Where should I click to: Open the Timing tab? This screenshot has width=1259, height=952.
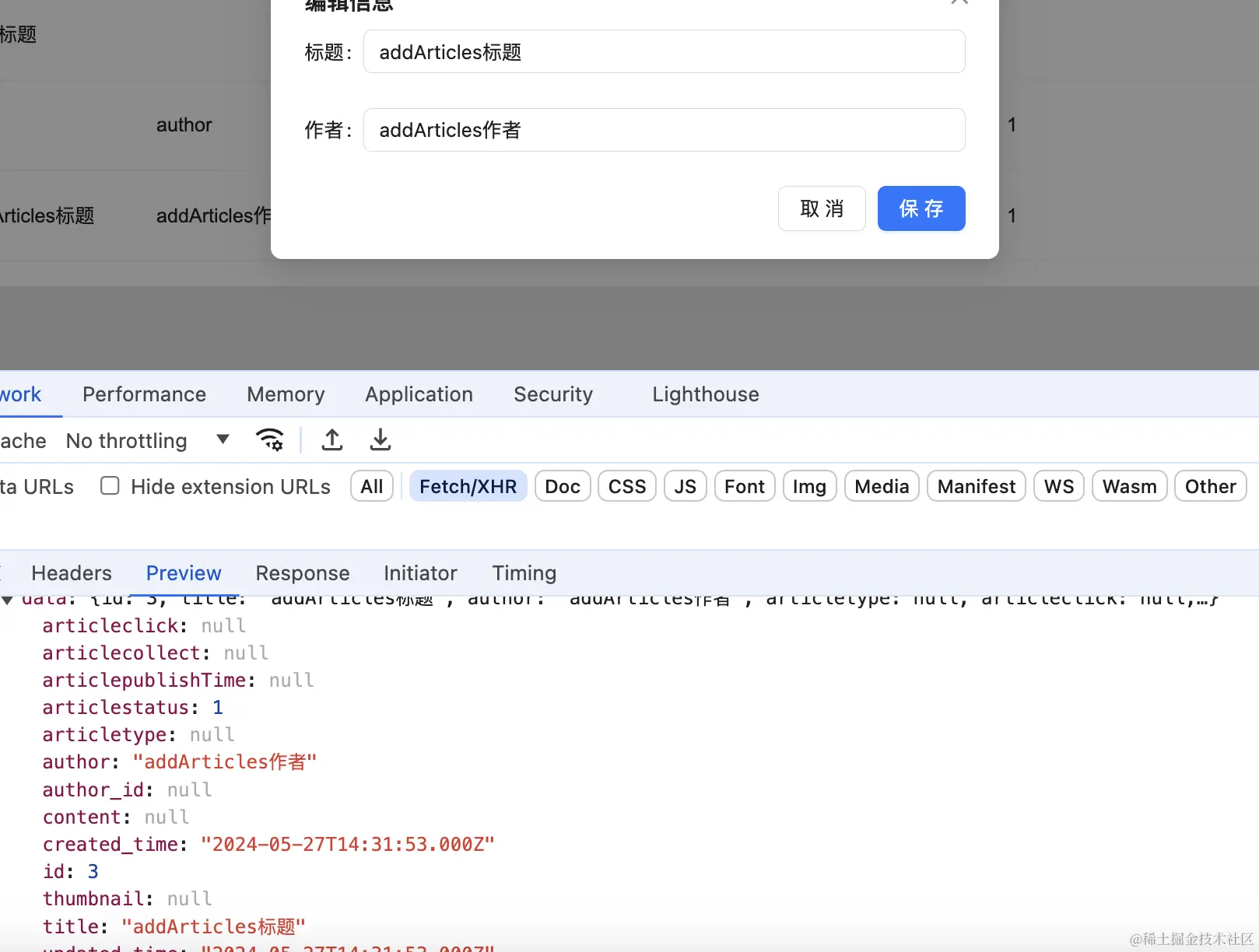pyautogui.click(x=524, y=573)
